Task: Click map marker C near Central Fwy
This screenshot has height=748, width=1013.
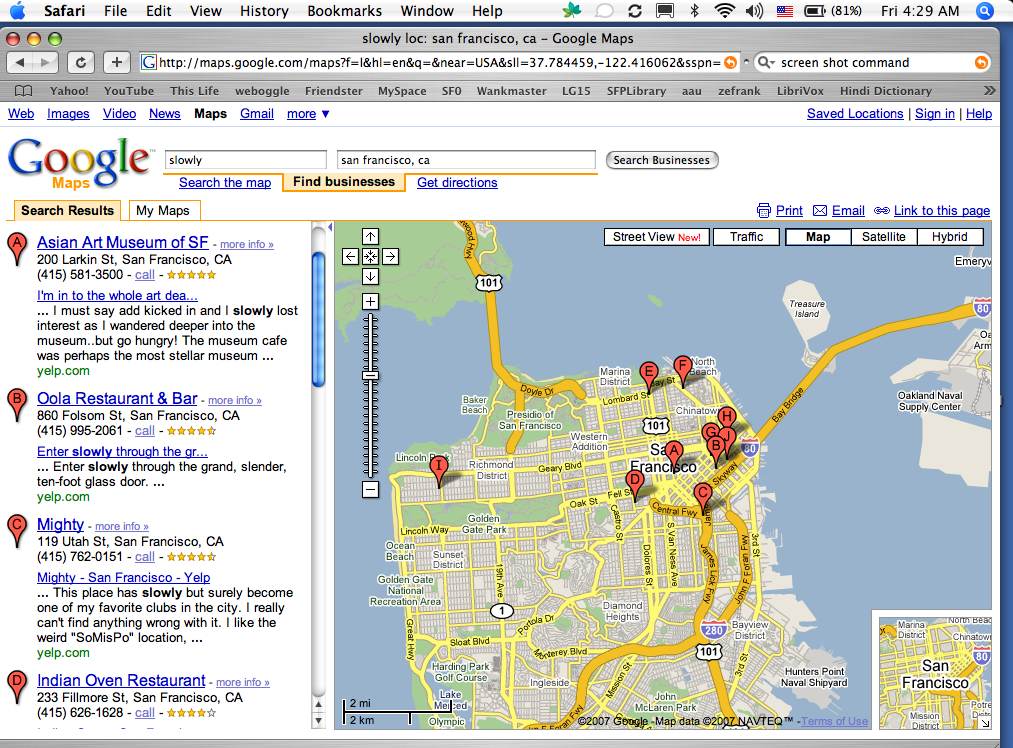Action: click(x=703, y=495)
